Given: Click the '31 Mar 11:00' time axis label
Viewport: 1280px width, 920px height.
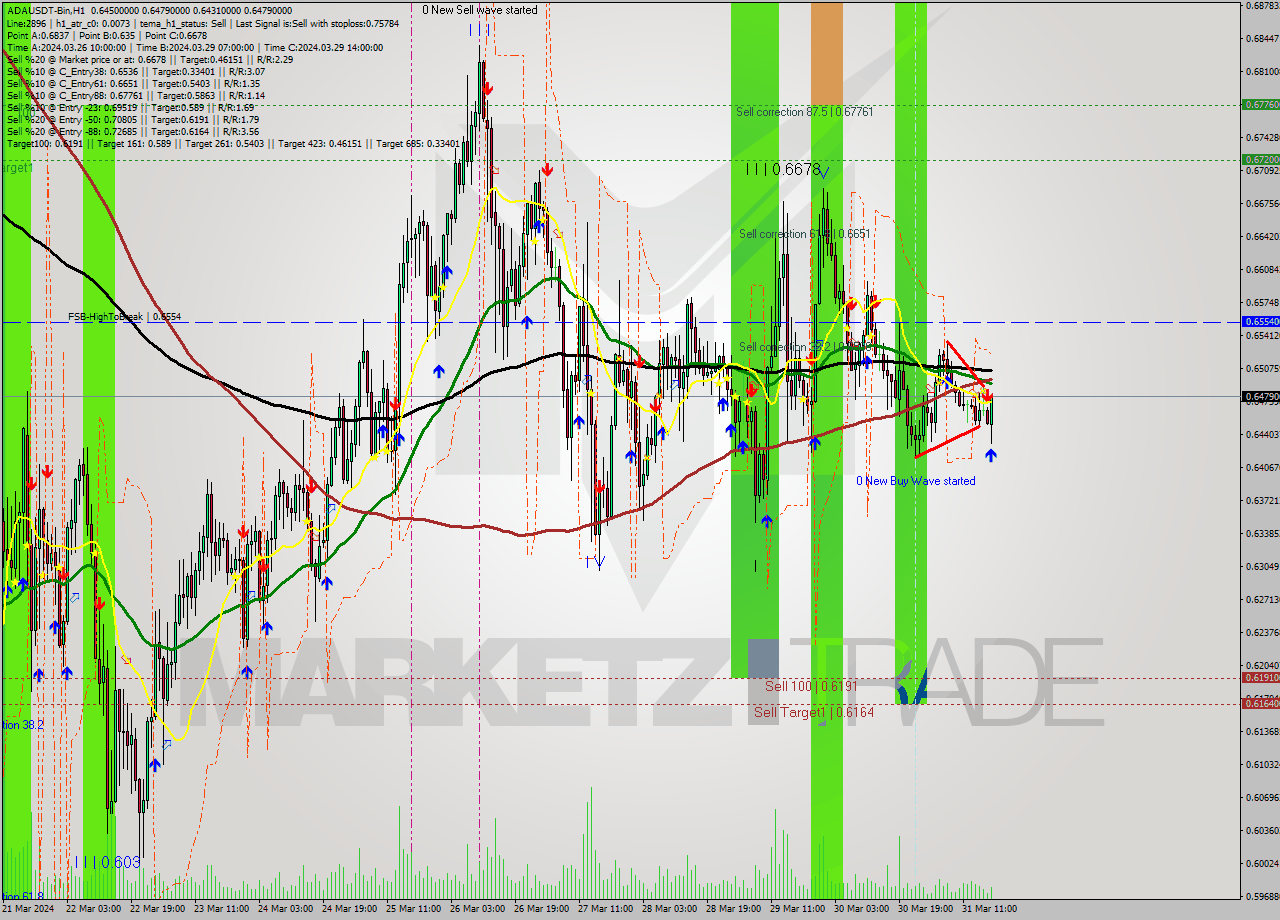Looking at the screenshot, I should pyautogui.click(x=989, y=908).
